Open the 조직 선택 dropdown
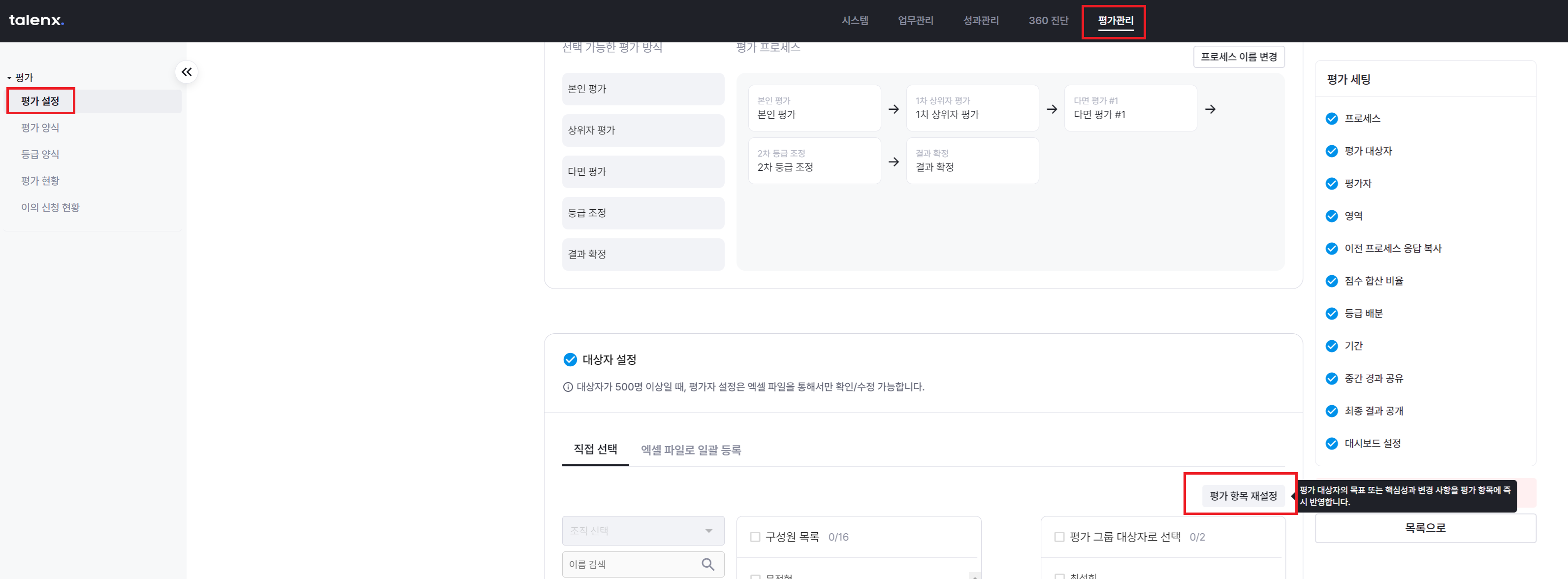Screen dimensions: 1568x579 pos(643,531)
